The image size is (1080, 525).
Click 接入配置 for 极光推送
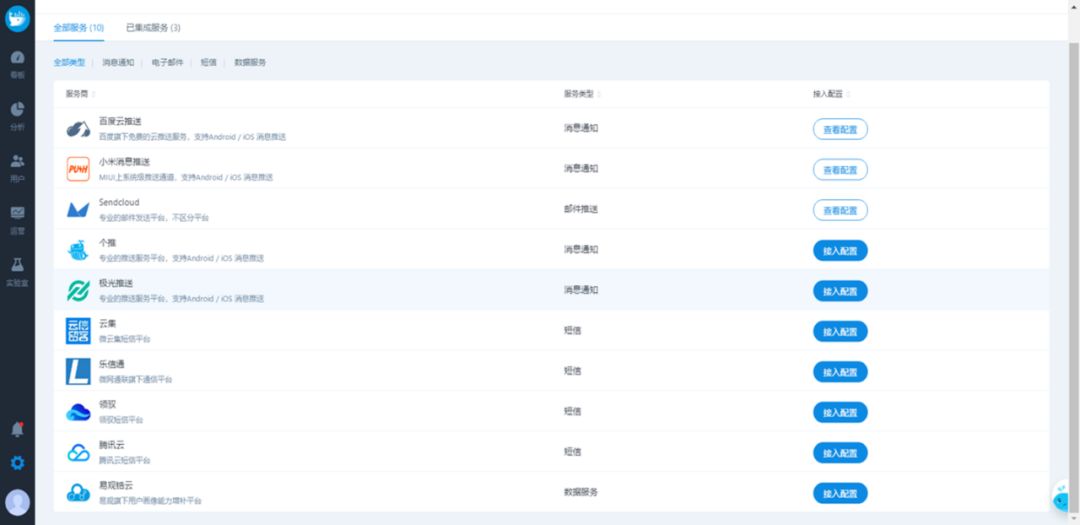[840, 291]
